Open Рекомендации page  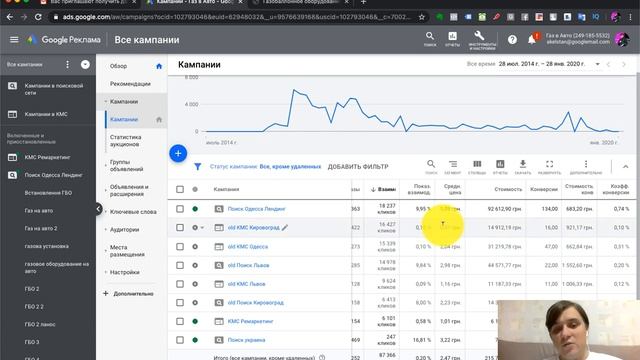tap(130, 84)
